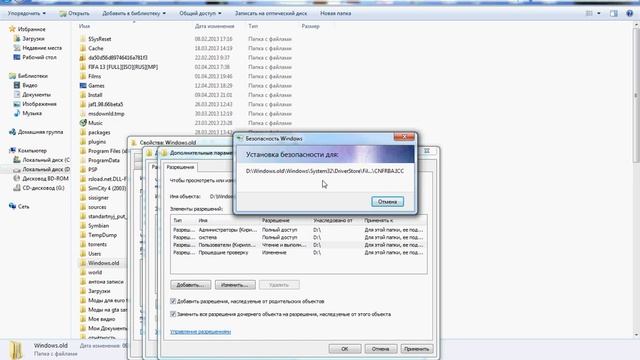
Task: Click Отмена in Безопасность Windows dialog
Action: click(x=387, y=202)
